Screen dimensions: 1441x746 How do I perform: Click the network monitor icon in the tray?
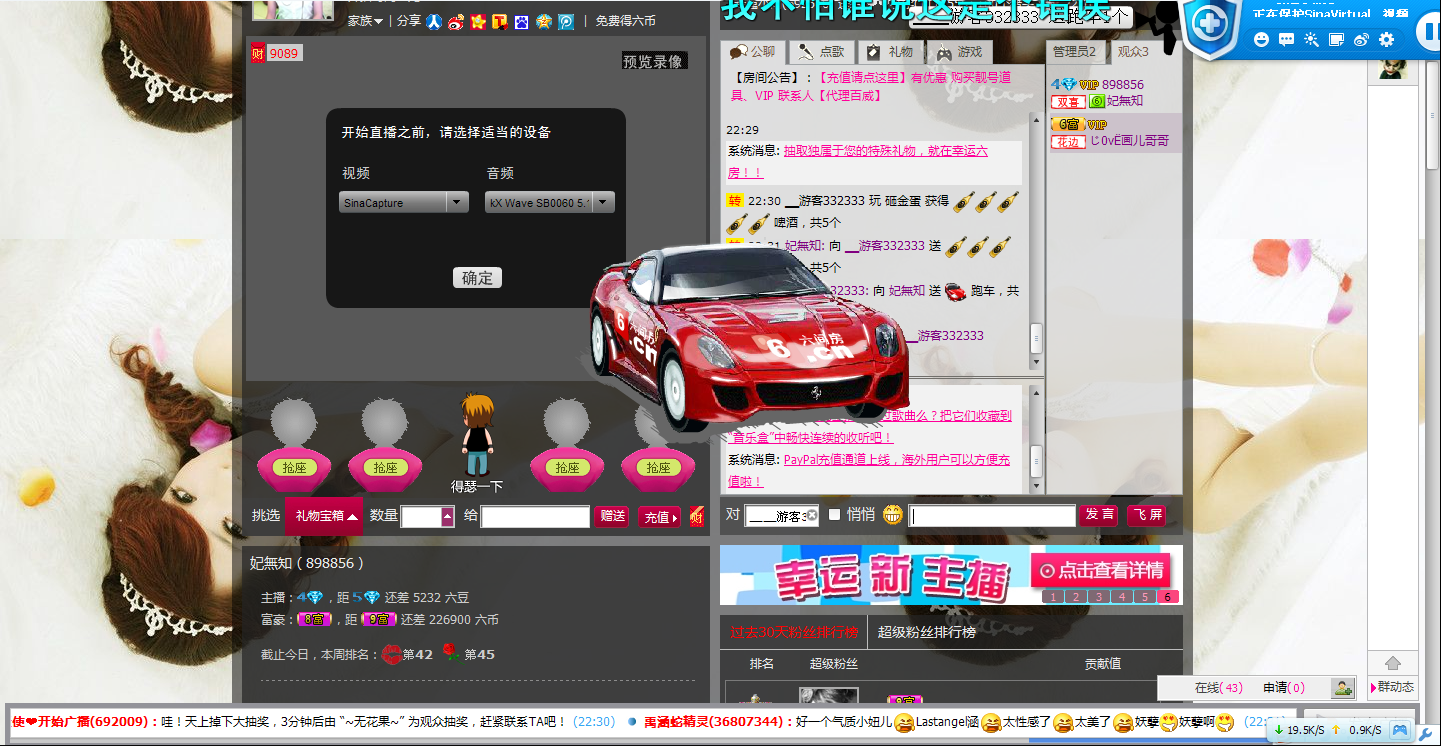1400,730
